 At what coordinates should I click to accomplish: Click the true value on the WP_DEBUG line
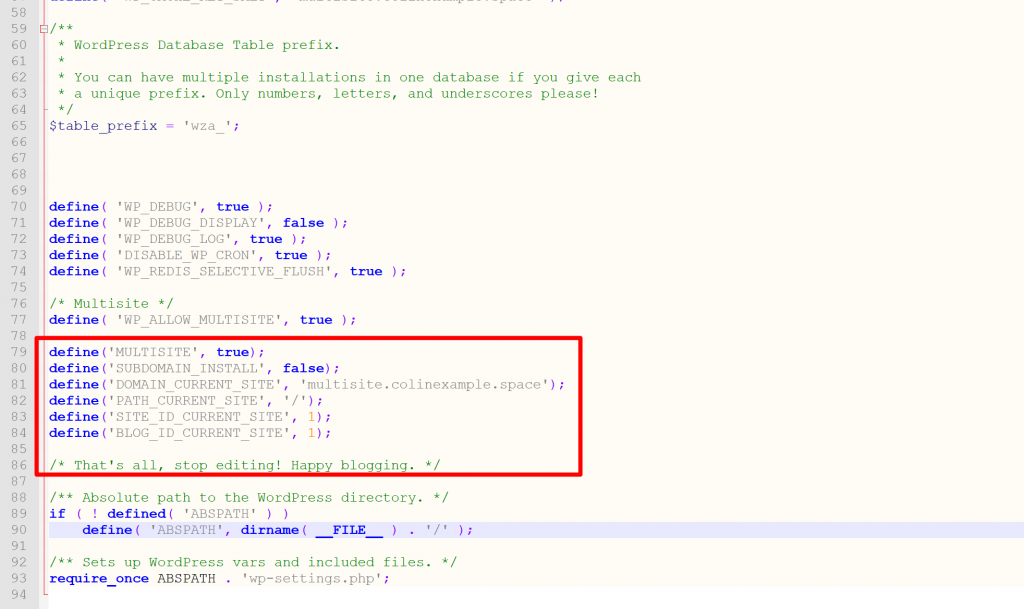click(x=232, y=207)
